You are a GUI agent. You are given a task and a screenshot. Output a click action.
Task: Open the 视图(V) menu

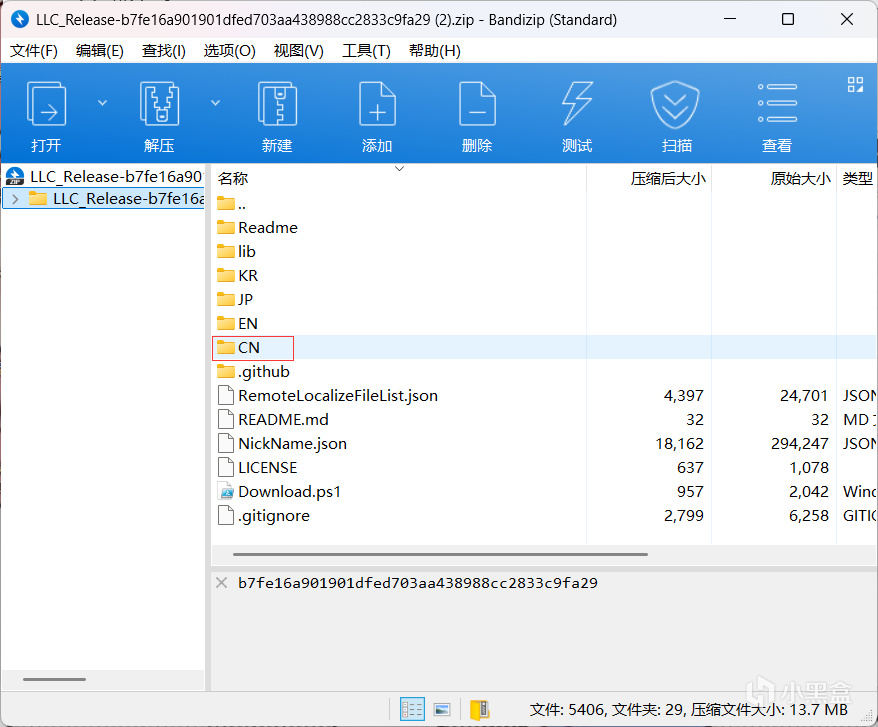[298, 51]
